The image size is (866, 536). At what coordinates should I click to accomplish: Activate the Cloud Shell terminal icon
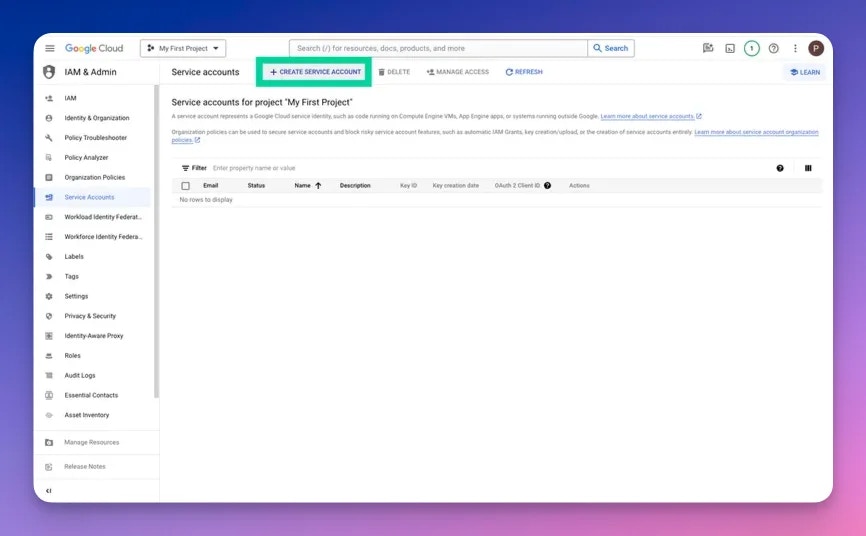click(730, 49)
